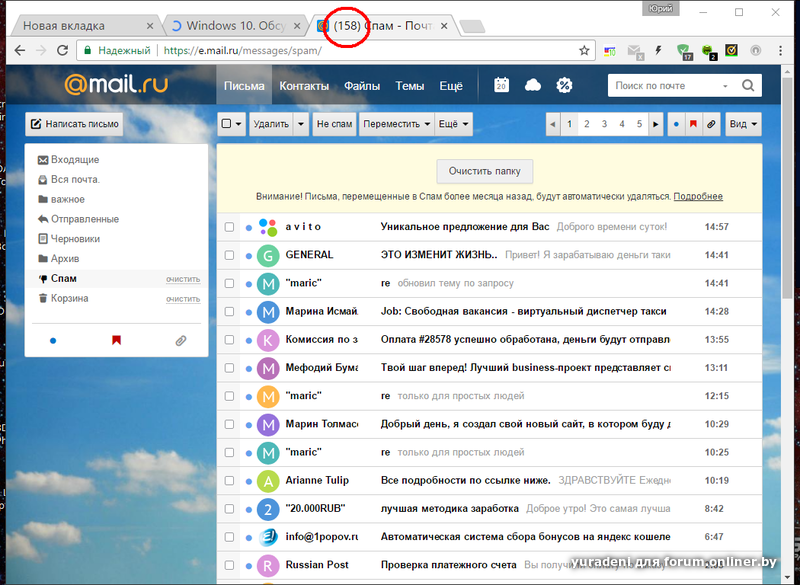
Task: Open the Ещё menu in top navigation
Action: 451,86
